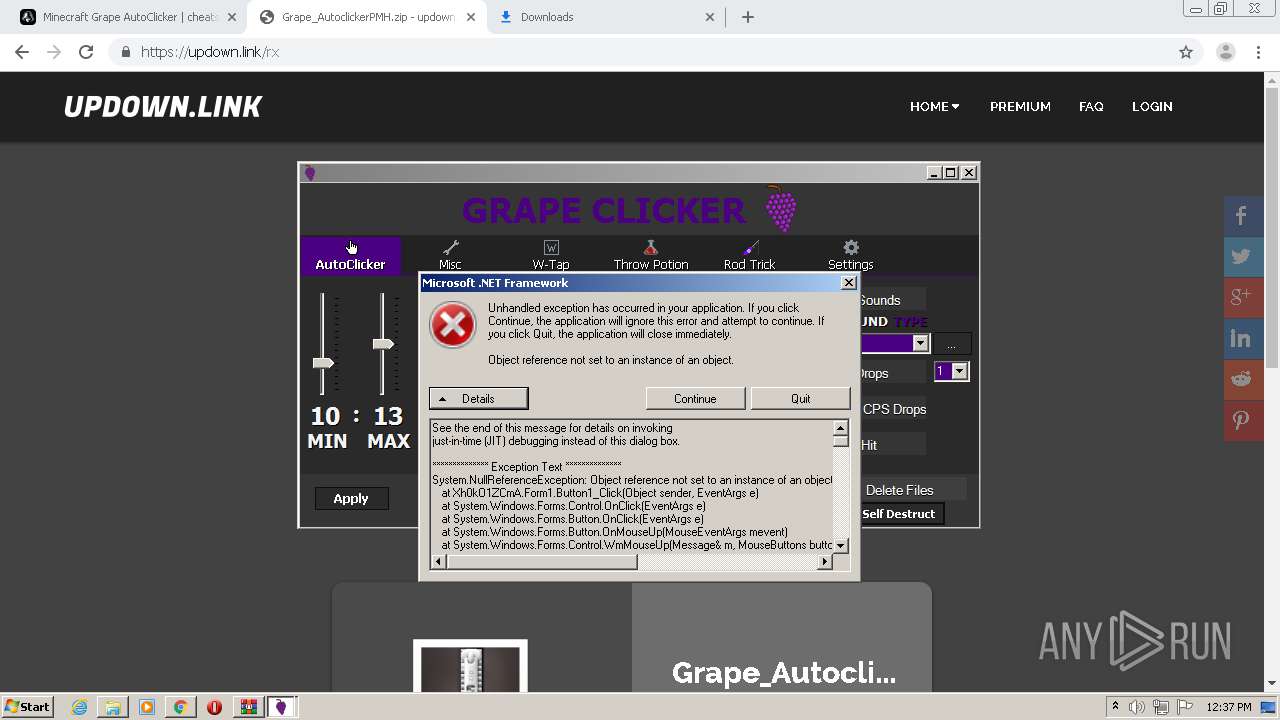Screen dimensions: 1280x720
Task: Select the Rod Trick fishing rod icon
Action: click(750, 247)
